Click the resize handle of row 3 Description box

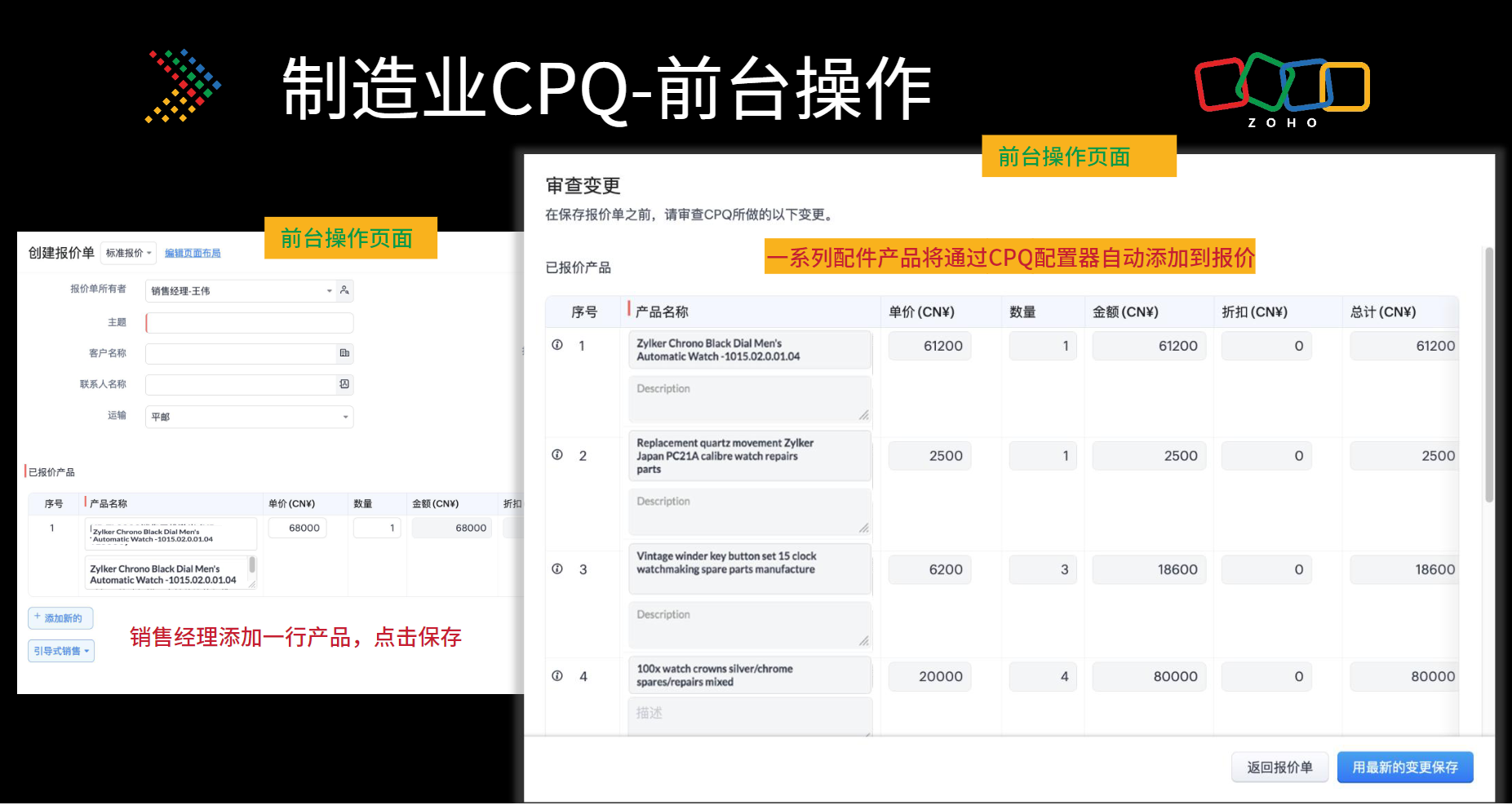(864, 641)
